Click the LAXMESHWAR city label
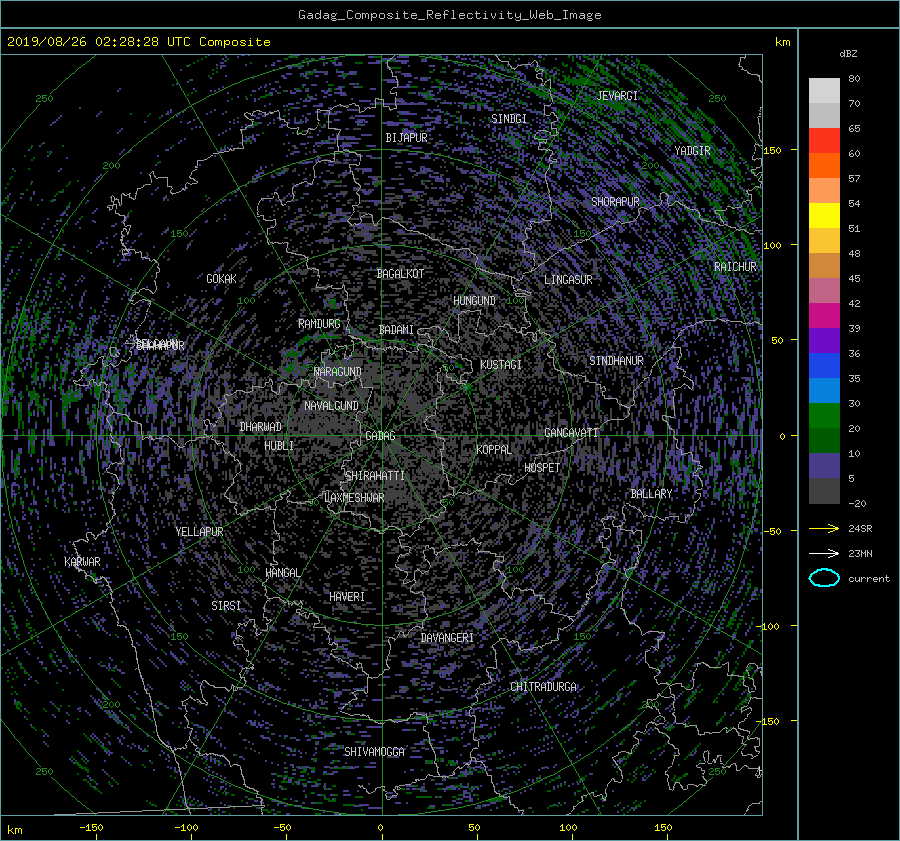 354,498
